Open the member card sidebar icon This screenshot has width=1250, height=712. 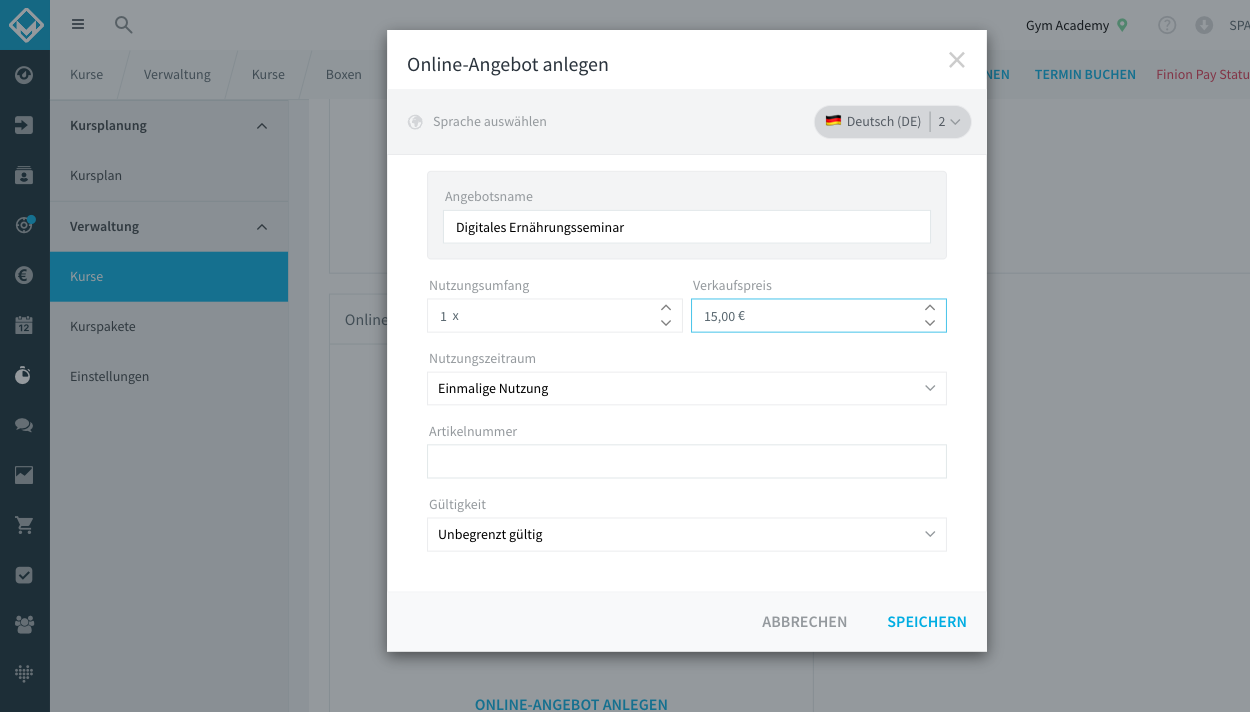[25, 175]
